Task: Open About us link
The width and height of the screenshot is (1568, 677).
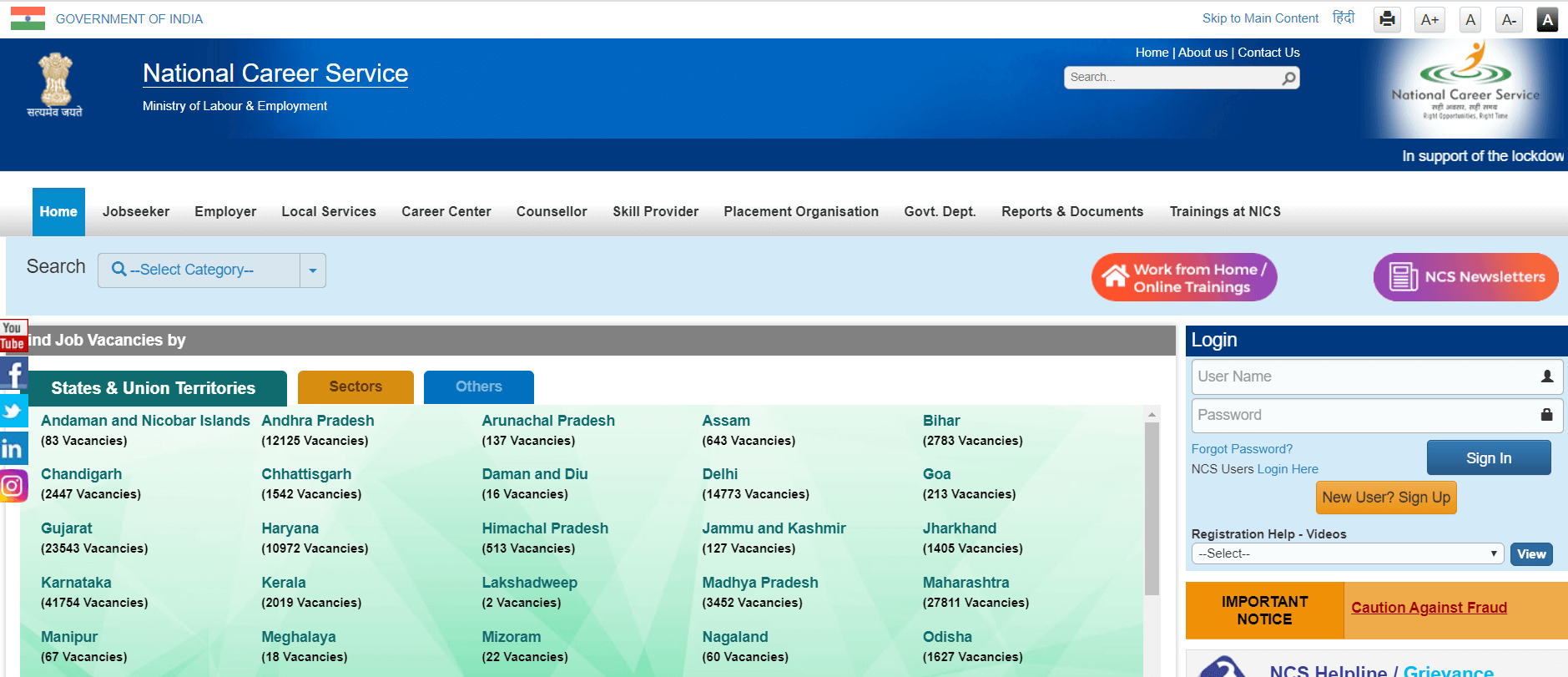Action: (x=1202, y=53)
